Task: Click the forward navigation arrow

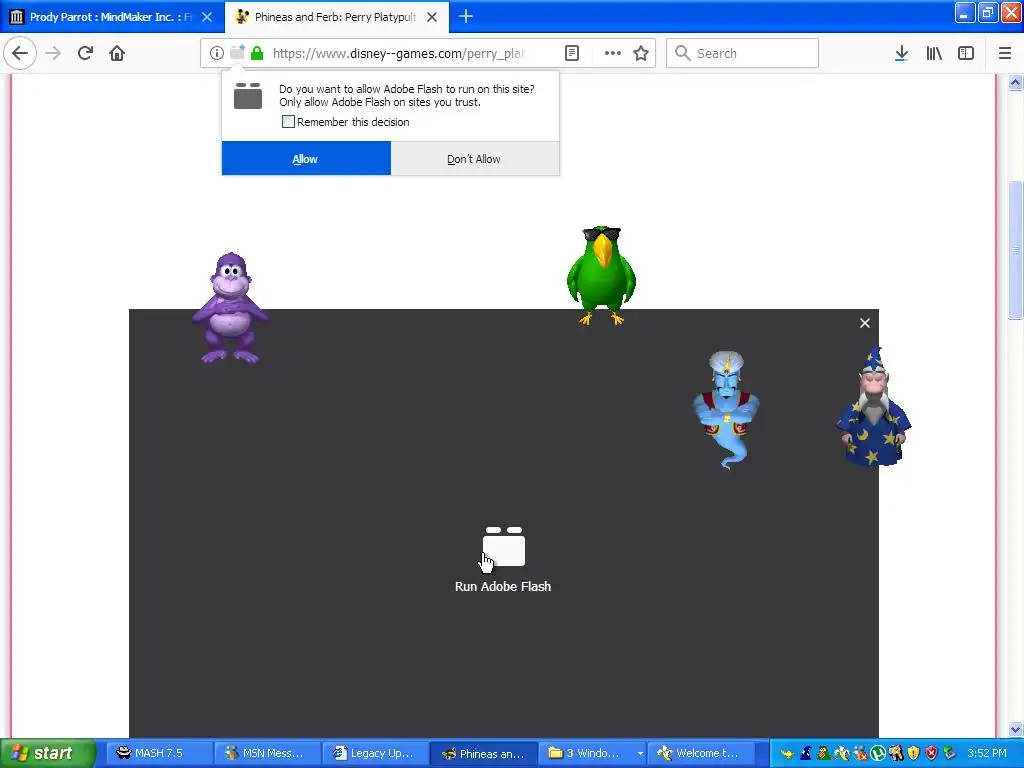Action: pos(53,53)
